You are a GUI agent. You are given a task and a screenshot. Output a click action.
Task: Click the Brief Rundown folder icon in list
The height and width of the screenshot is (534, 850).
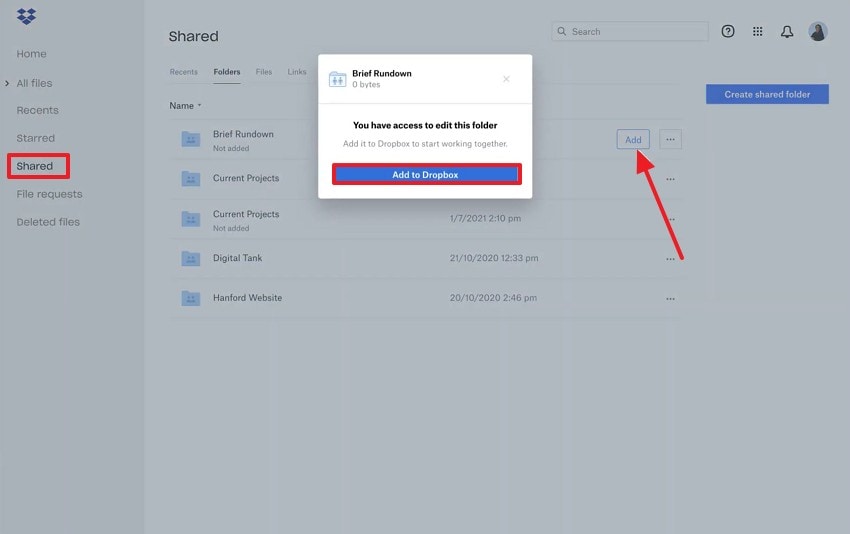(190, 139)
